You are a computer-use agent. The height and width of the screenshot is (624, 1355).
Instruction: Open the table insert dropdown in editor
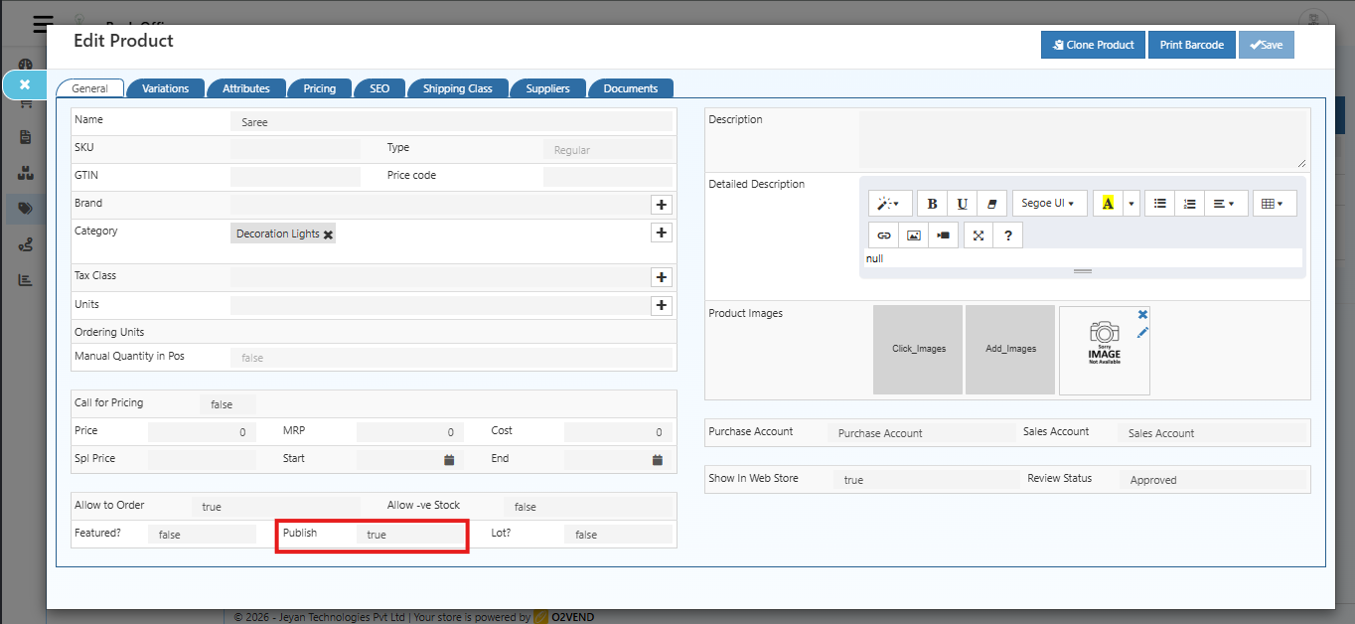point(1274,203)
